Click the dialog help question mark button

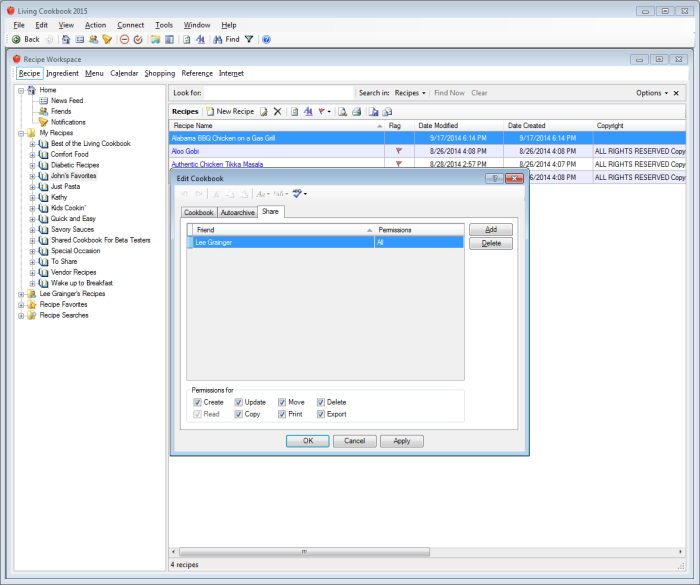(494, 178)
